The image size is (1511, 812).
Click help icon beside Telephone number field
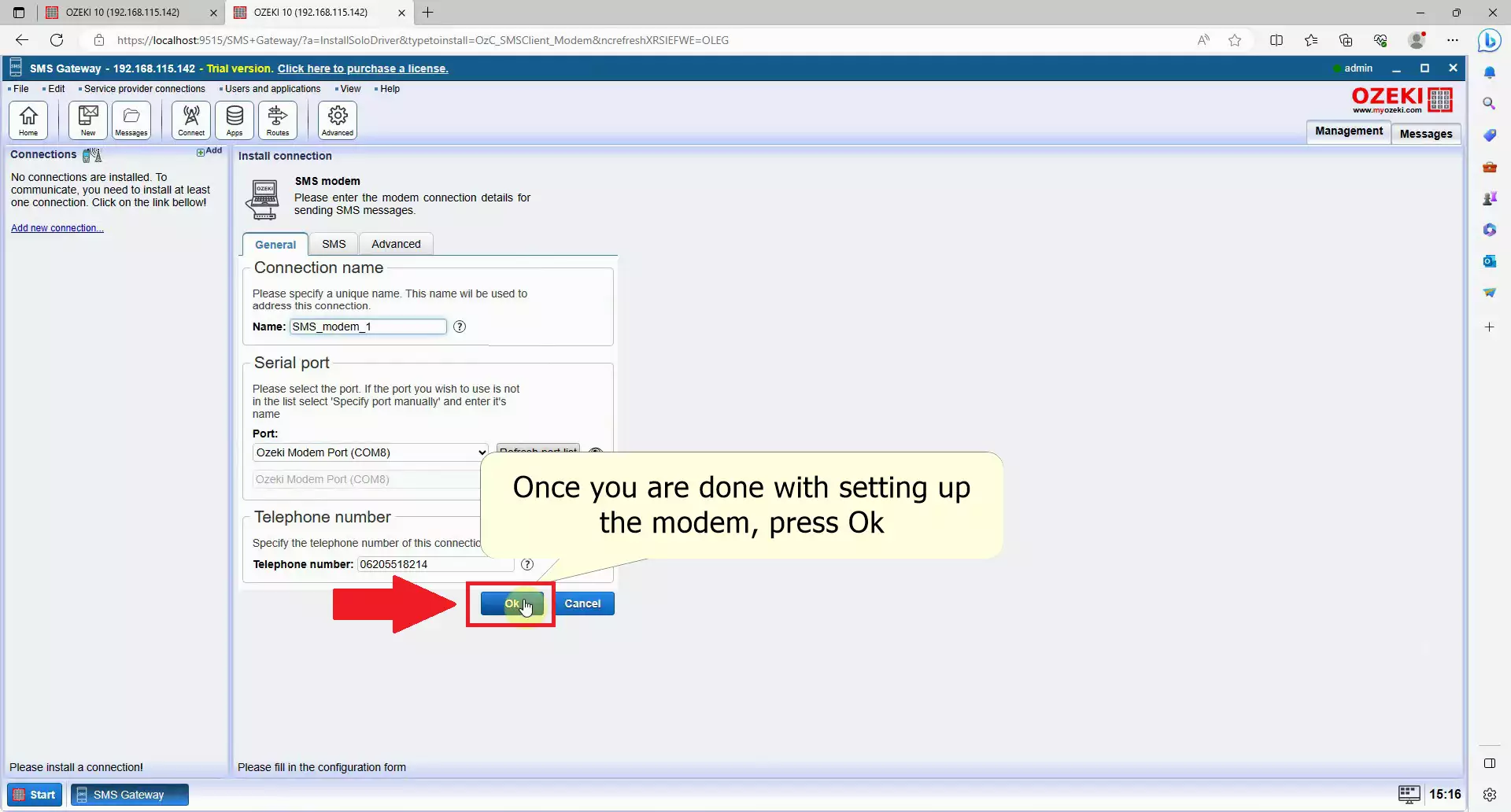527,564
